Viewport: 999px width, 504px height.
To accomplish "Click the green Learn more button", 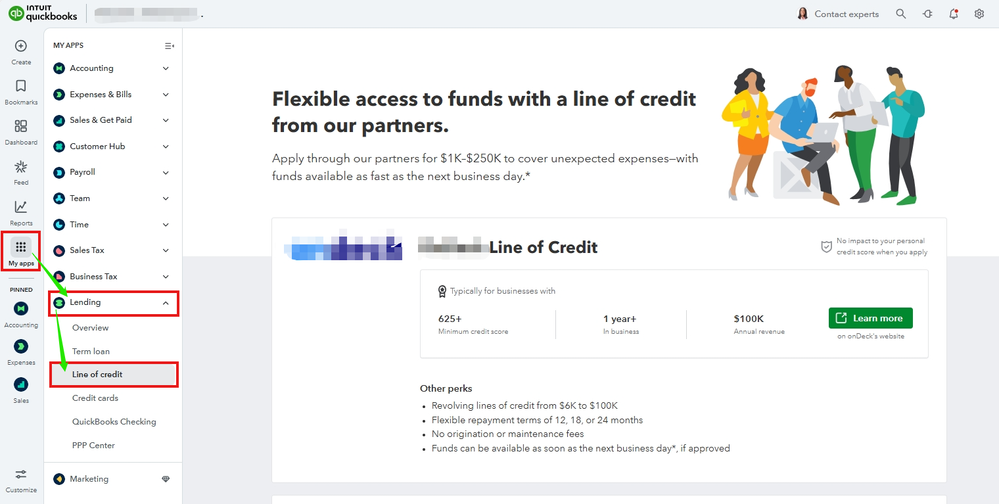I will point(870,318).
